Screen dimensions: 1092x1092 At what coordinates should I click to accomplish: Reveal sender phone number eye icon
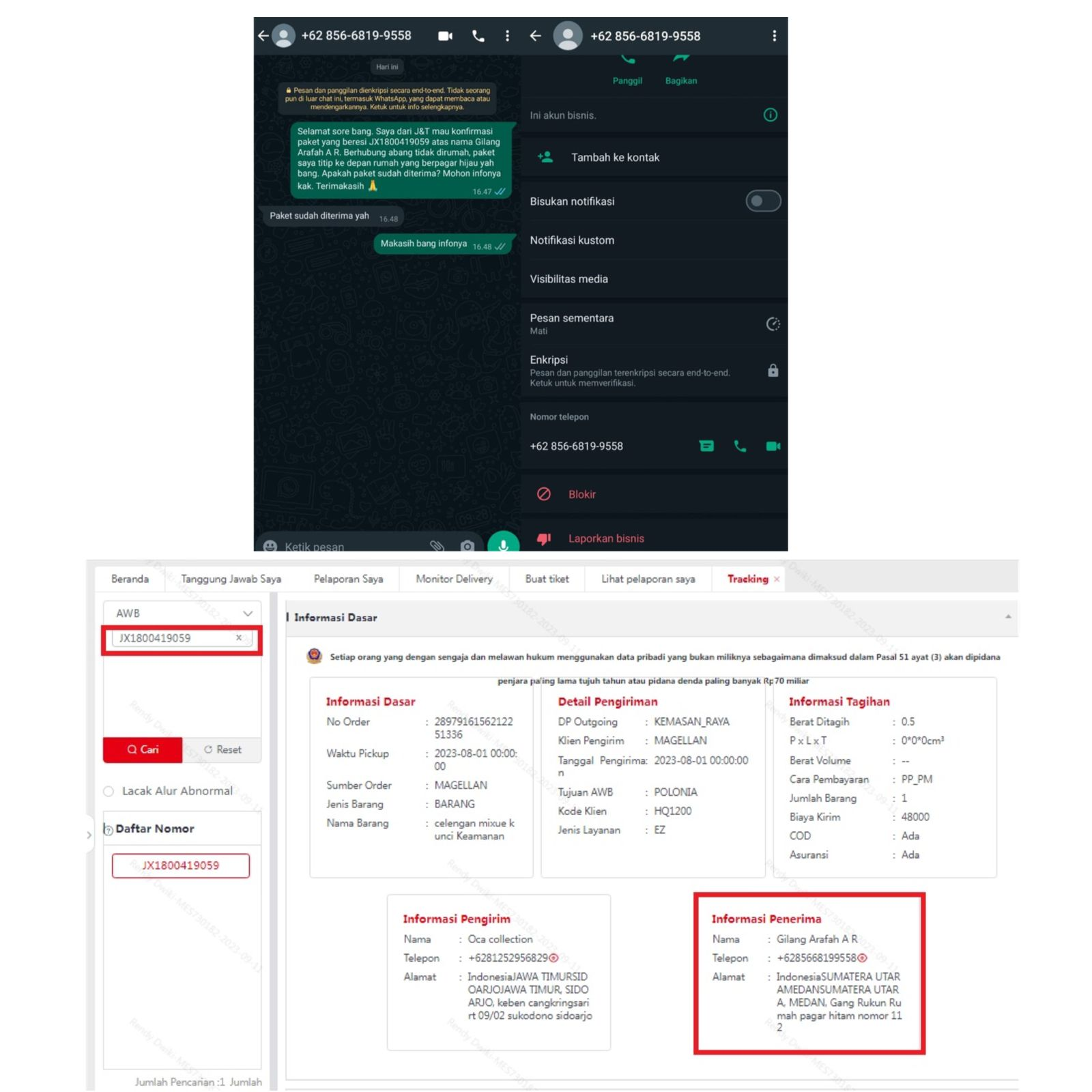click(554, 958)
